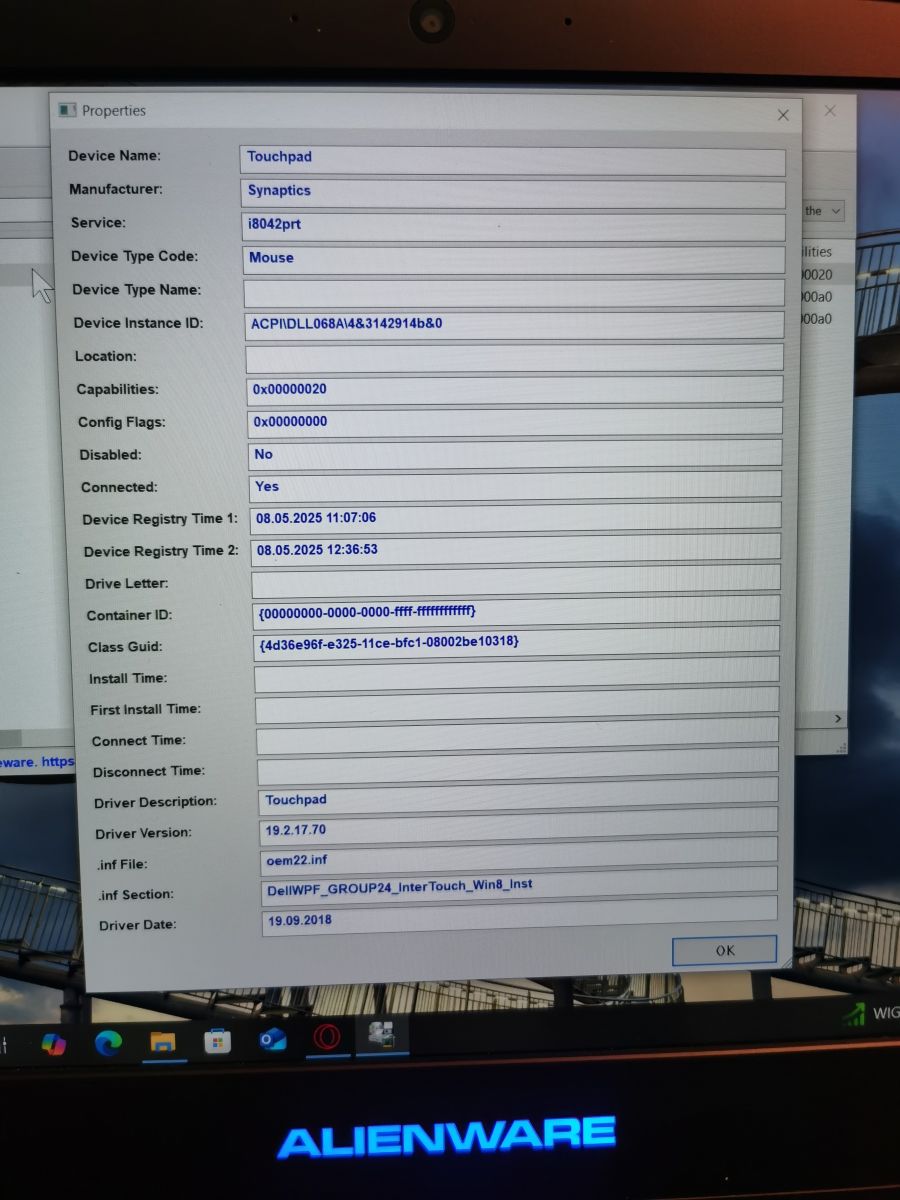900x1200 pixels.
Task: Click the 'Device Name:' label
Action: (x=114, y=156)
